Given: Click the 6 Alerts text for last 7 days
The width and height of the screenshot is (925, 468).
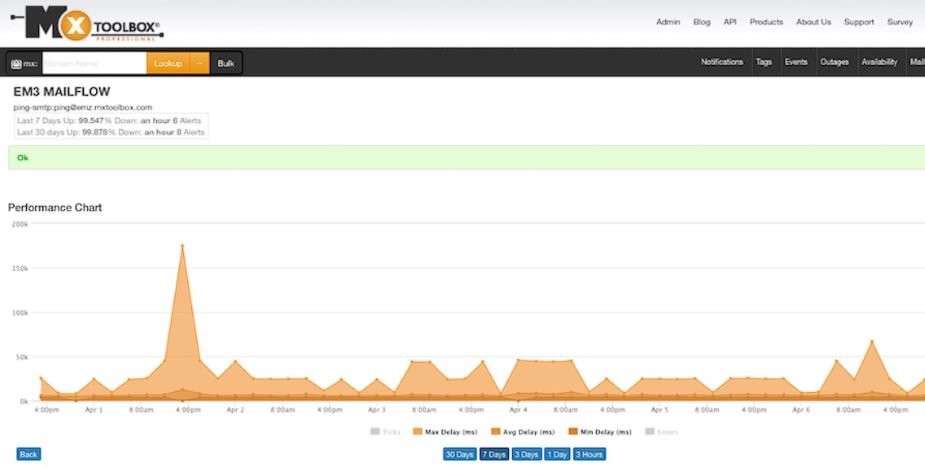Looking at the screenshot, I should pos(186,120).
